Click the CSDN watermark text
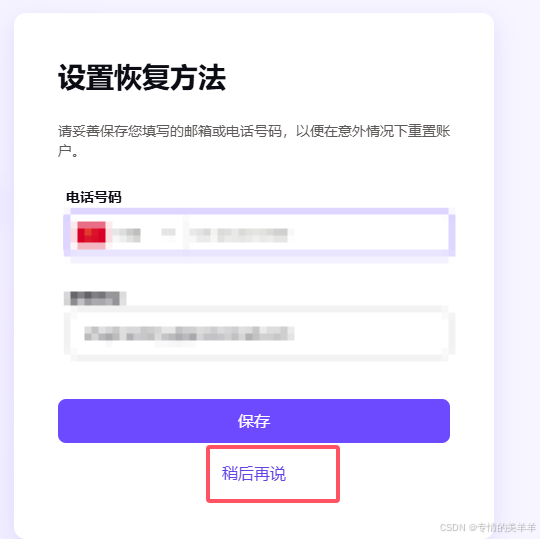The height and width of the screenshot is (539, 540). click(x=488, y=527)
